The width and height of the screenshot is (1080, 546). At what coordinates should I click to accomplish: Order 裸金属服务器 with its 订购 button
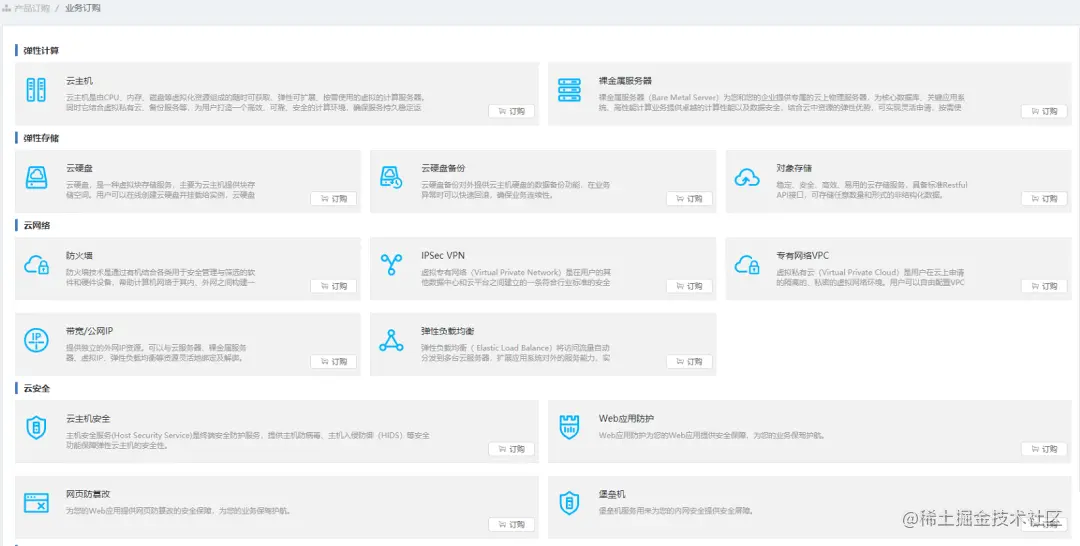pos(1043,112)
